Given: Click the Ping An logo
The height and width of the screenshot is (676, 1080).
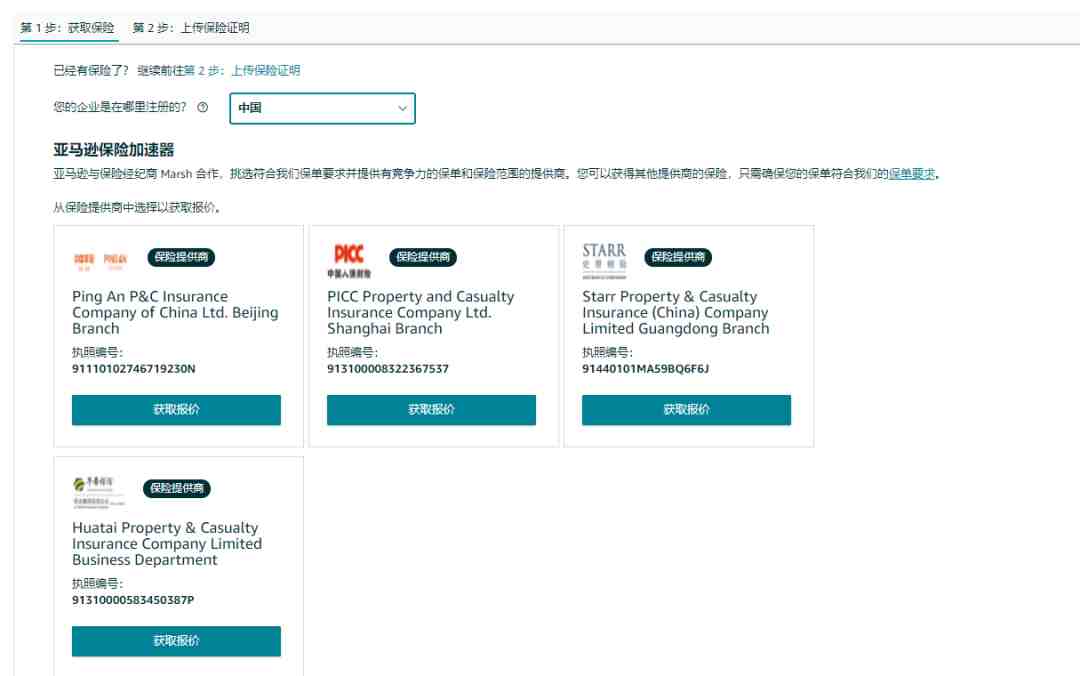Looking at the screenshot, I should click(x=101, y=260).
